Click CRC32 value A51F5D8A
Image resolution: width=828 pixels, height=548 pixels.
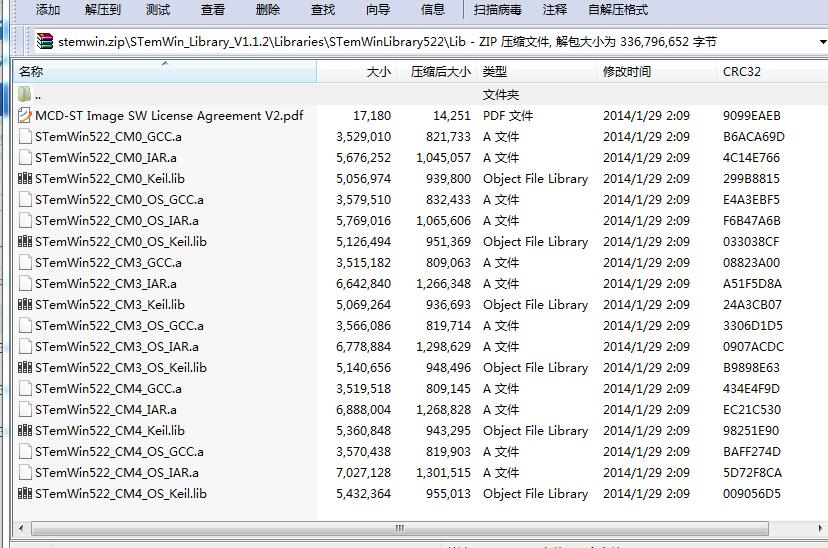pos(752,284)
